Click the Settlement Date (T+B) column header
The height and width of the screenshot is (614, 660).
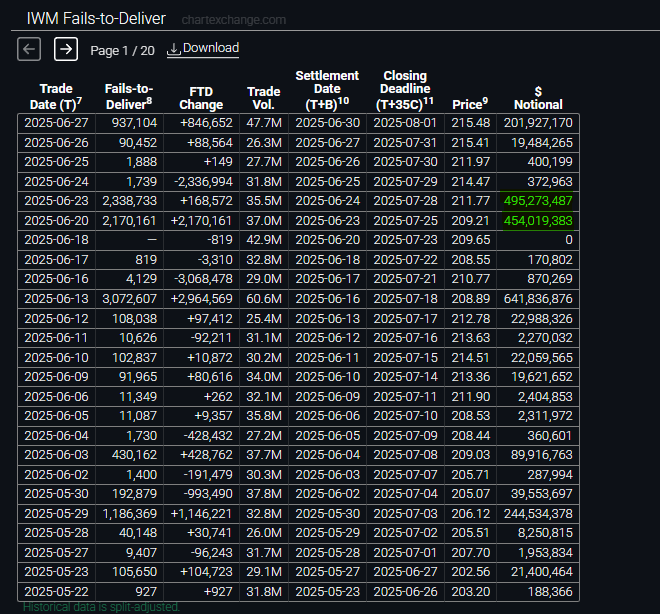[327, 90]
